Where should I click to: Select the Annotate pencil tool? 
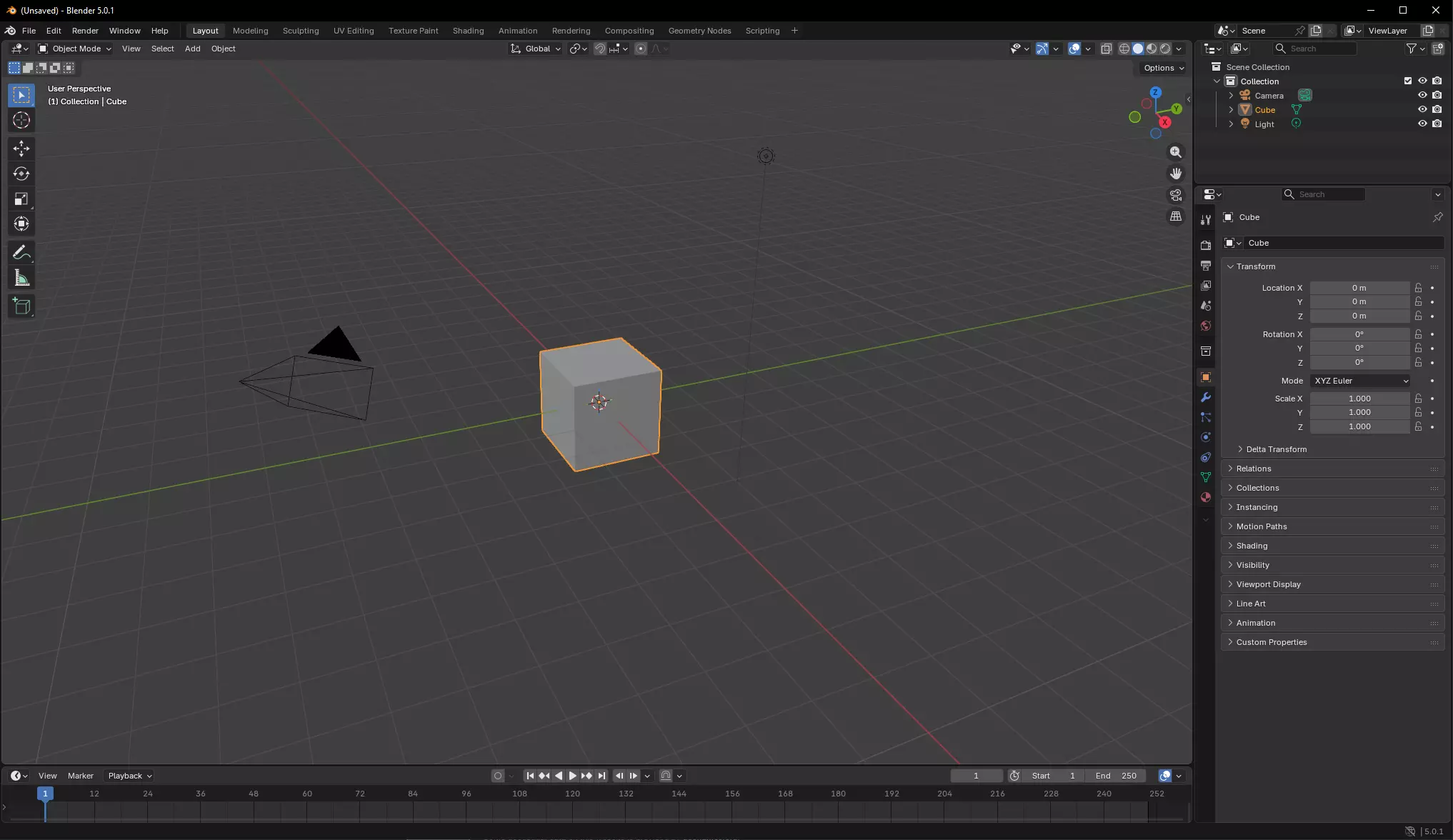coord(21,253)
